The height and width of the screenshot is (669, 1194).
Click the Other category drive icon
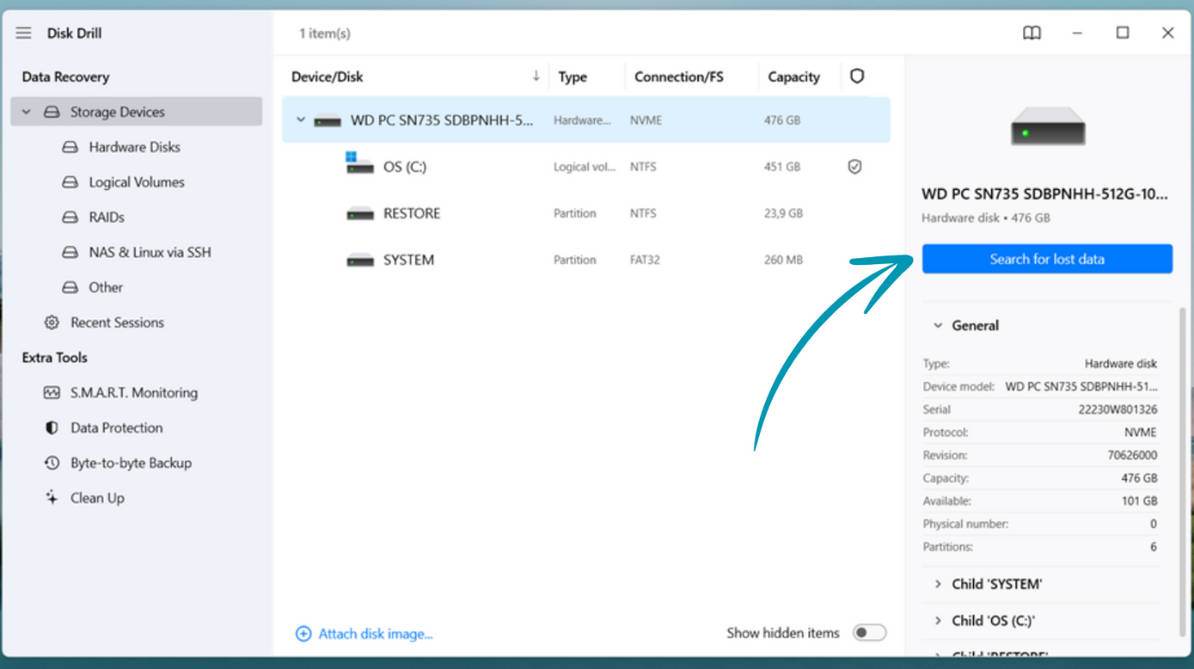[x=70, y=287]
